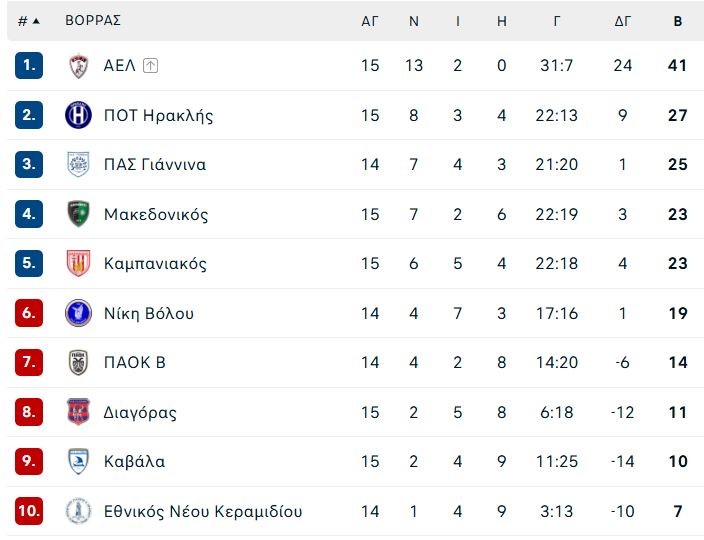This screenshot has width=704, height=540.
Task: Click the ΑΕΛ team crest
Action: tap(79, 66)
